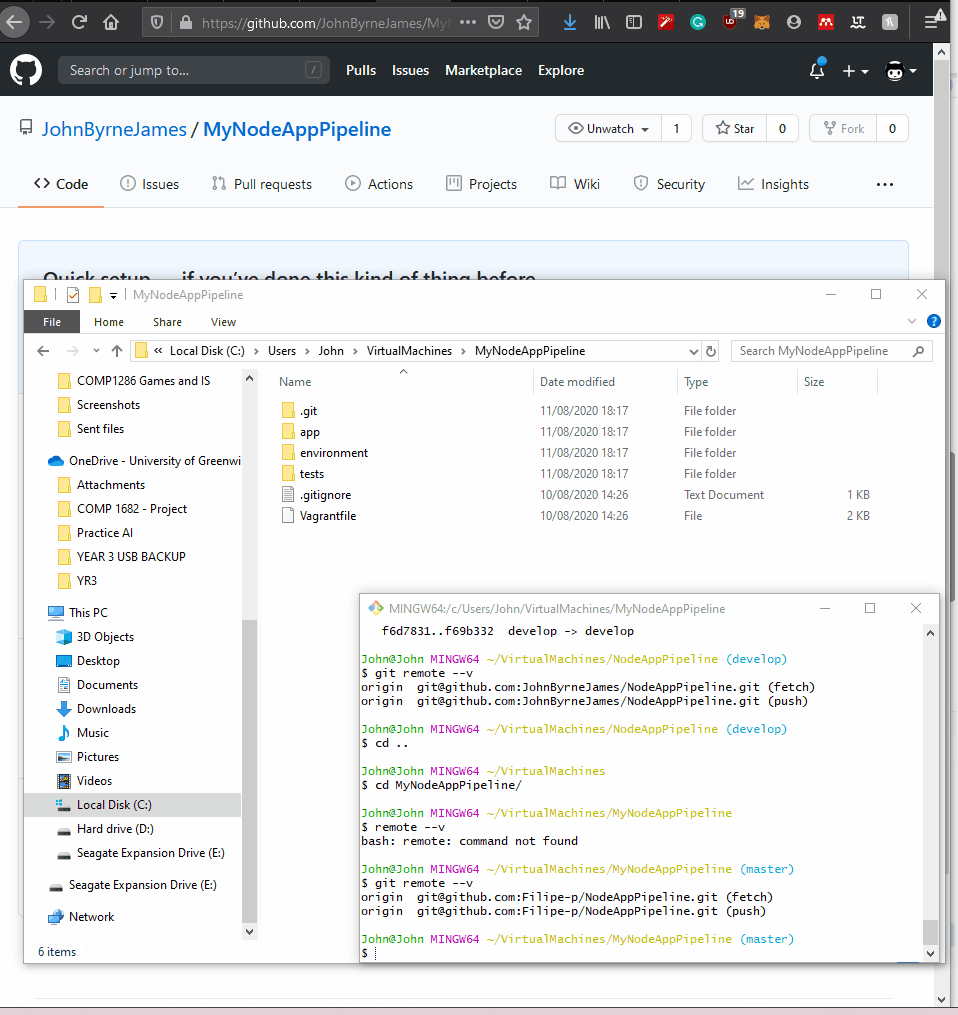
Task: Open MyNodeAppPipeline repository link
Action: pos(297,129)
